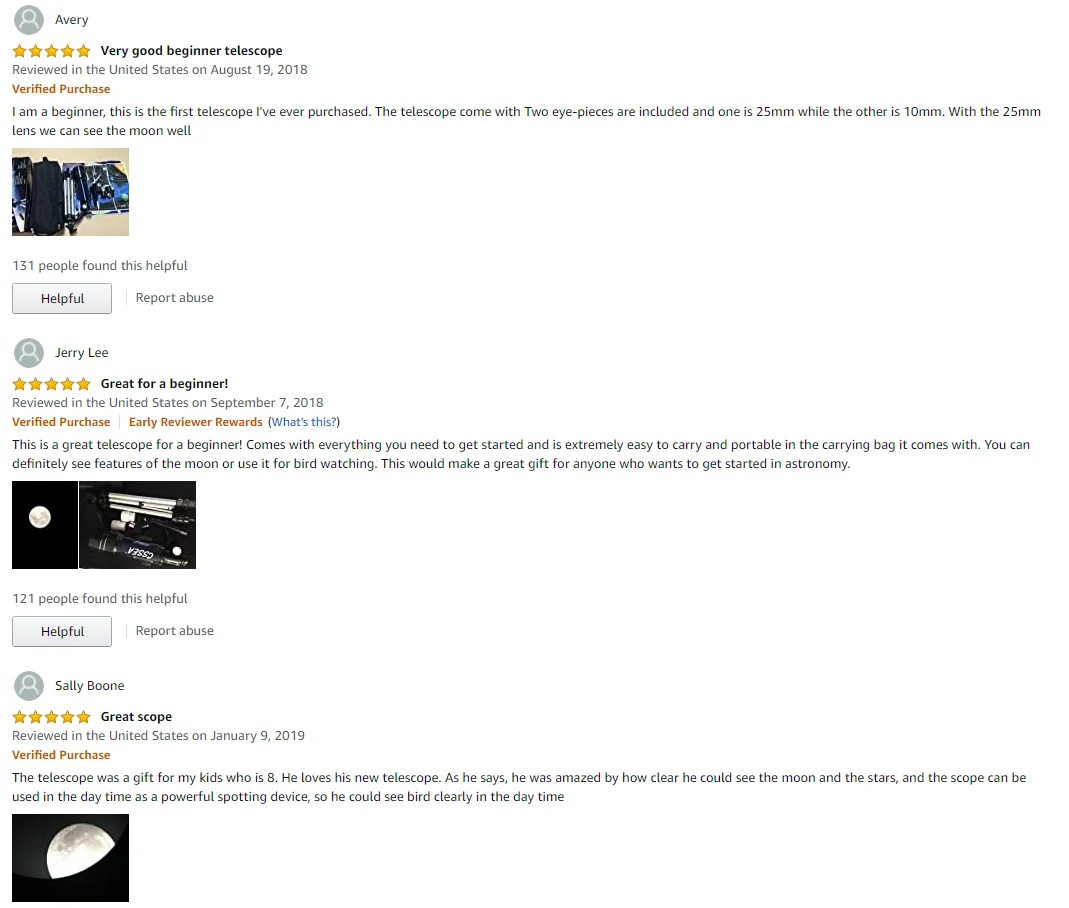
Task: Open the "What's this?" link
Action: (304, 422)
